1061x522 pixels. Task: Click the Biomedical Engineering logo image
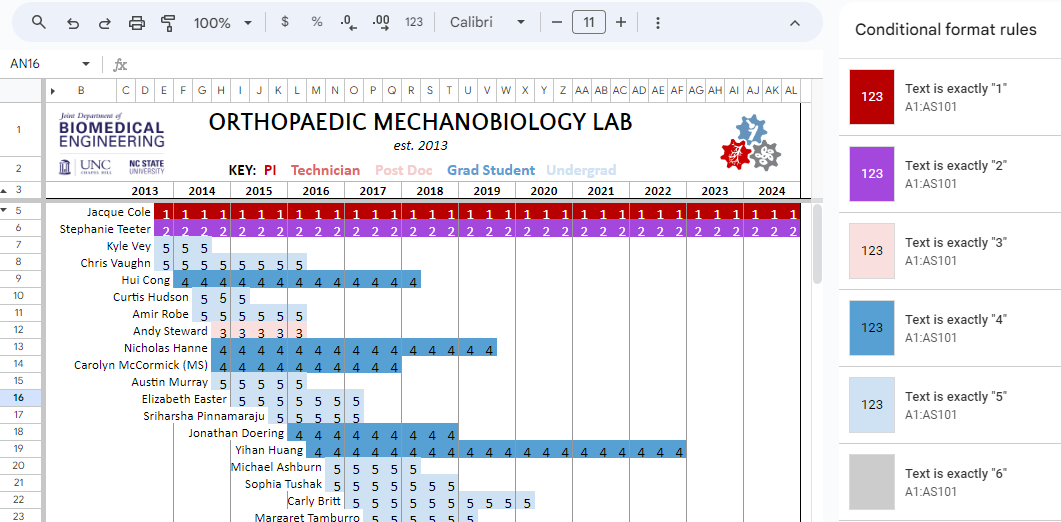(x=112, y=144)
